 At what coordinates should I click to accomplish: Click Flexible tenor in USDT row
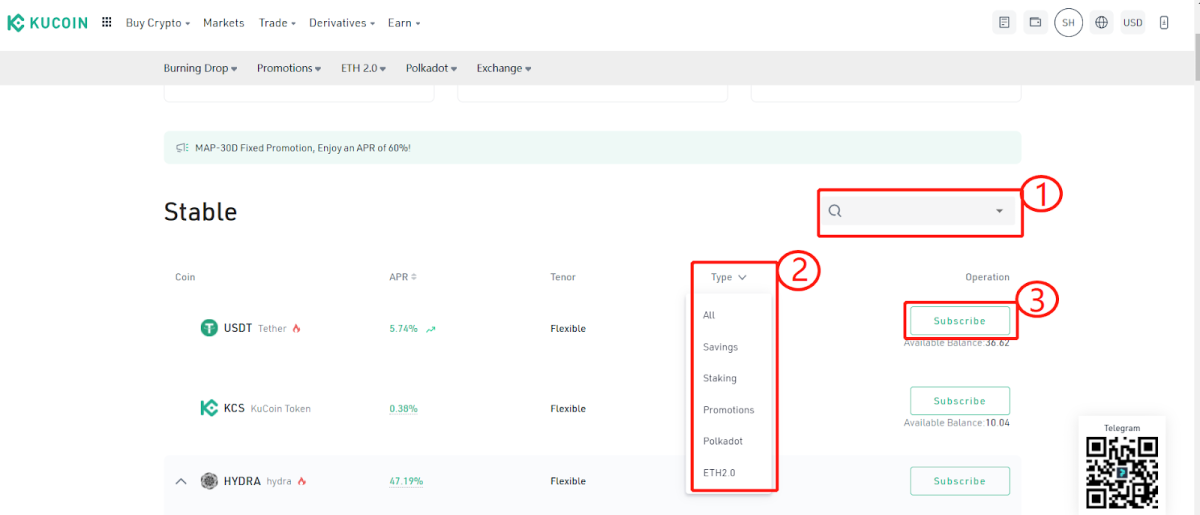pos(568,328)
